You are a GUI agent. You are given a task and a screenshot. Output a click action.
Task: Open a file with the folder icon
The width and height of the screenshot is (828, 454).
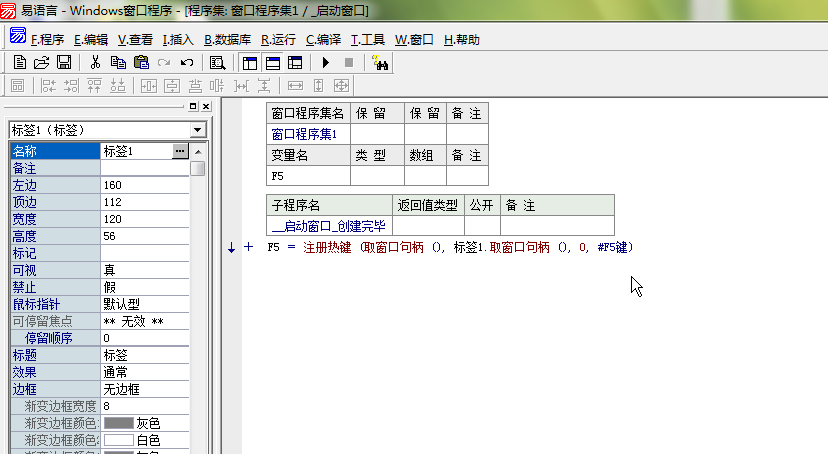tap(41, 63)
